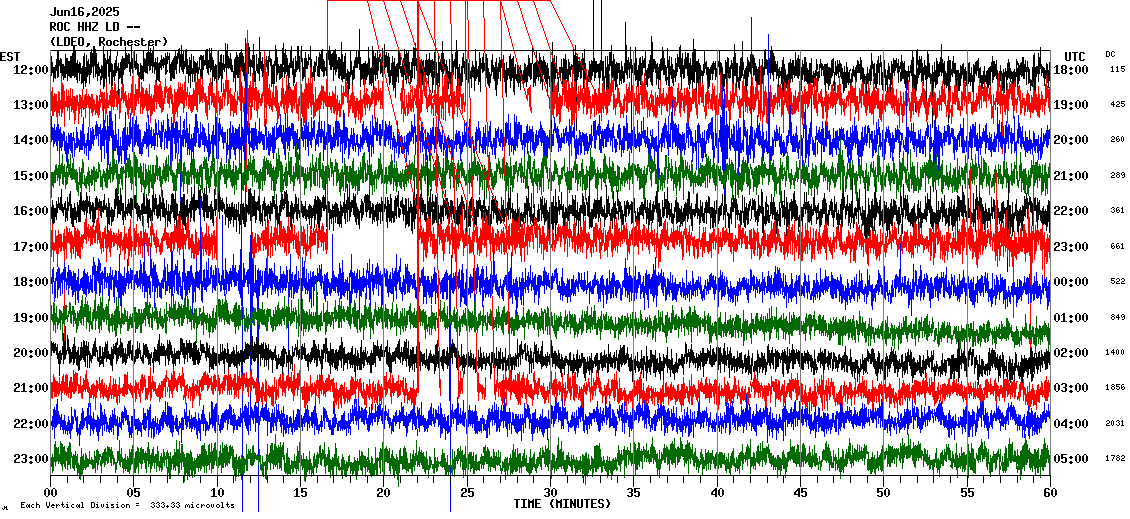Select the 21:00 EST row label
The width and height of the screenshot is (1130, 519).
pyautogui.click(x=30, y=388)
